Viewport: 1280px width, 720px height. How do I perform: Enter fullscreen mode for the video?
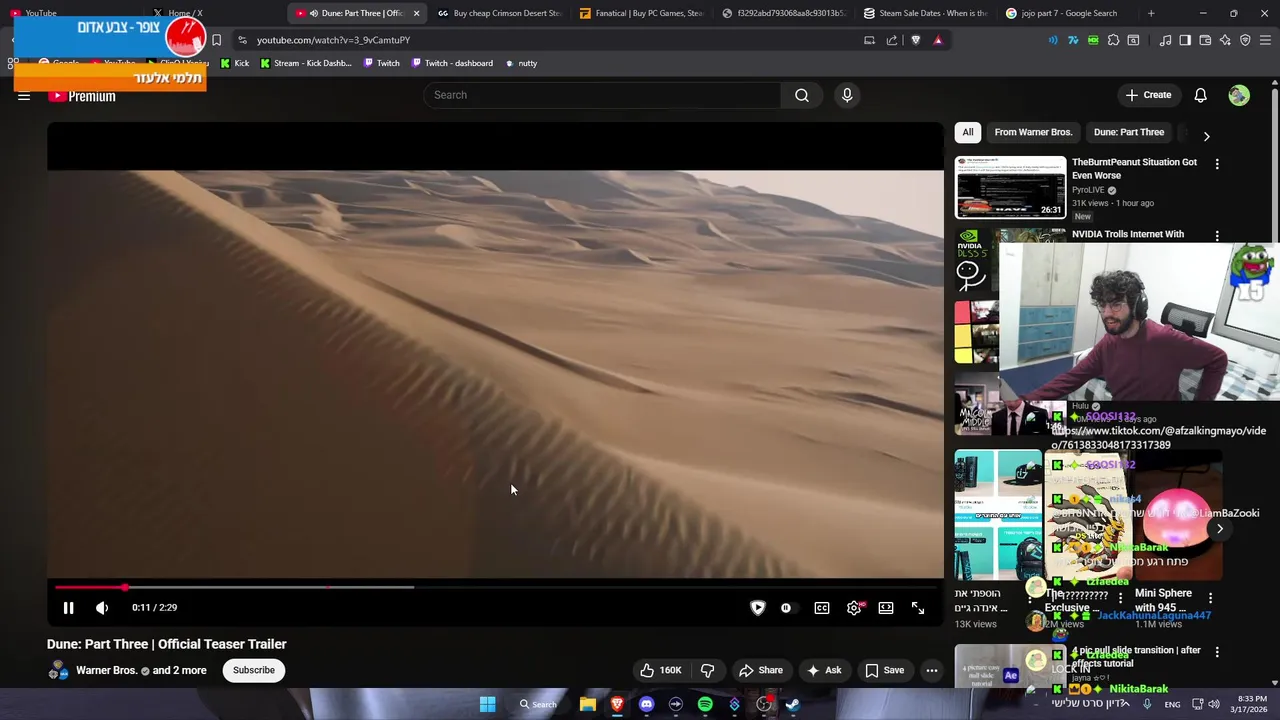918,607
